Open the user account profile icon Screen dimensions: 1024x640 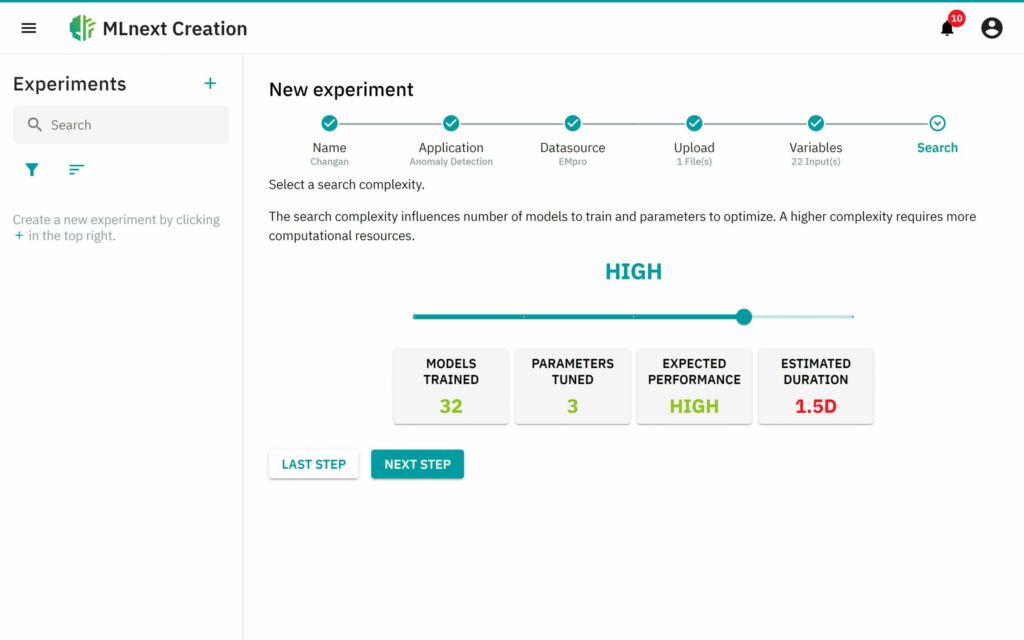991,27
